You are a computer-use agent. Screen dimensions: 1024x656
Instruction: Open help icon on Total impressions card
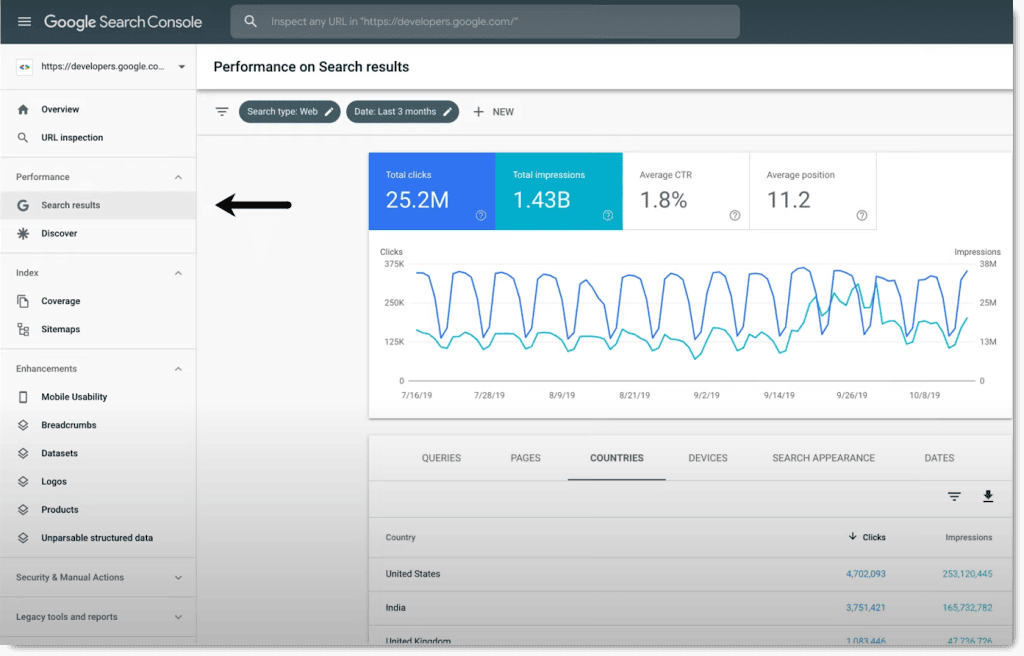coord(608,215)
